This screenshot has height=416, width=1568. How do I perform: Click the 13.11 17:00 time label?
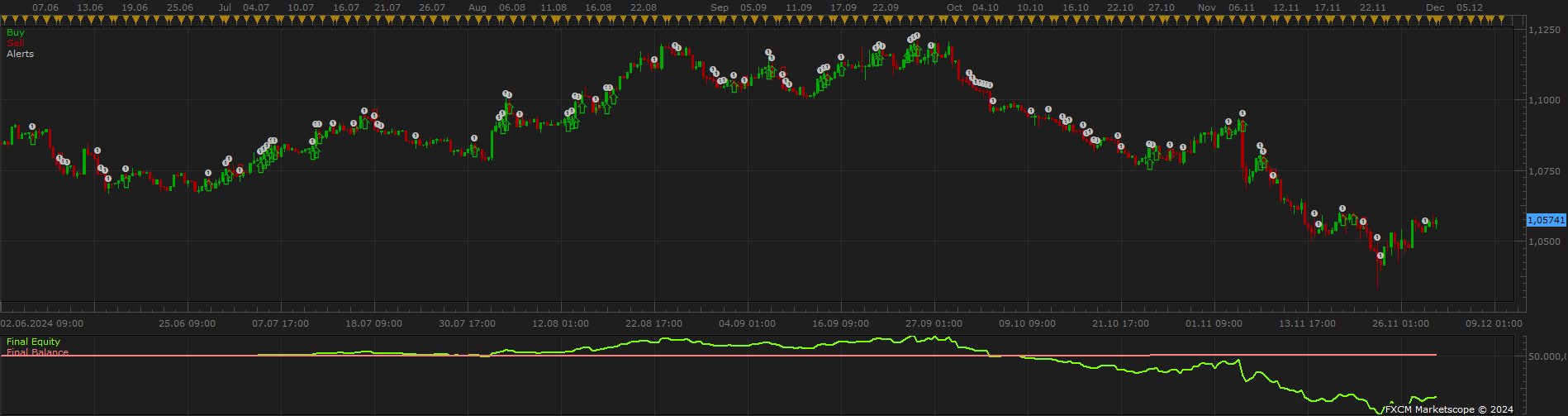1308,323
